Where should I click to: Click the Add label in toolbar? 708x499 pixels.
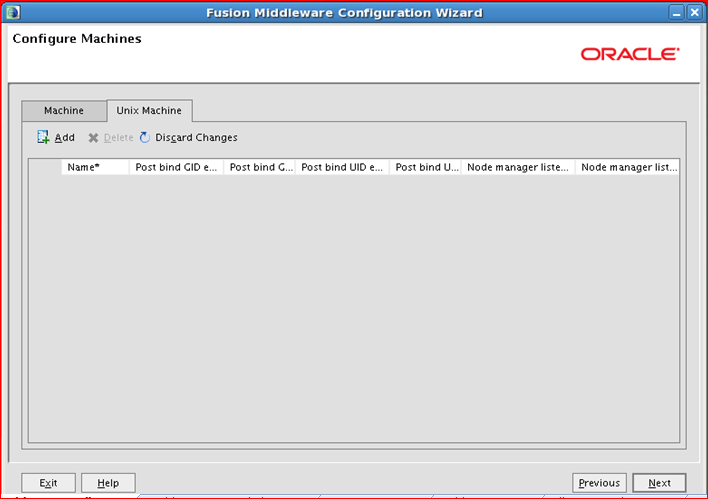[65, 137]
